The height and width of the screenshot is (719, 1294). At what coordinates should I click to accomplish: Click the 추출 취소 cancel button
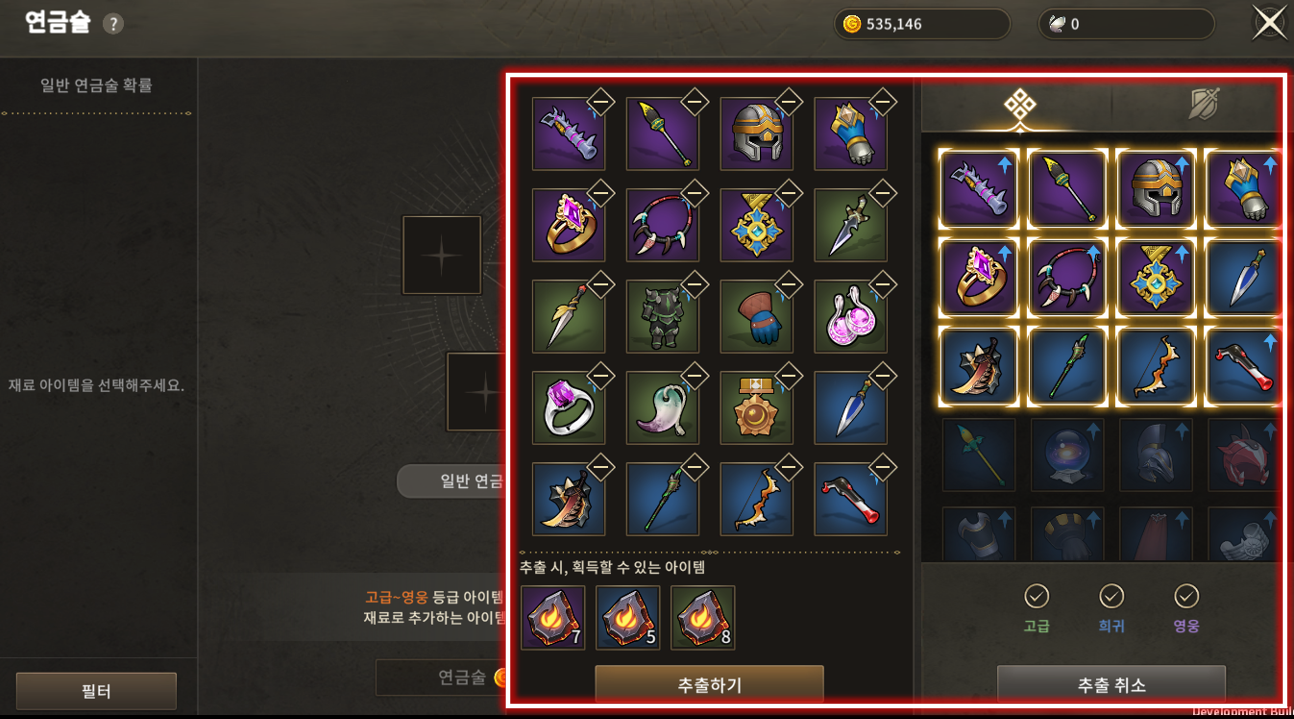point(1111,685)
